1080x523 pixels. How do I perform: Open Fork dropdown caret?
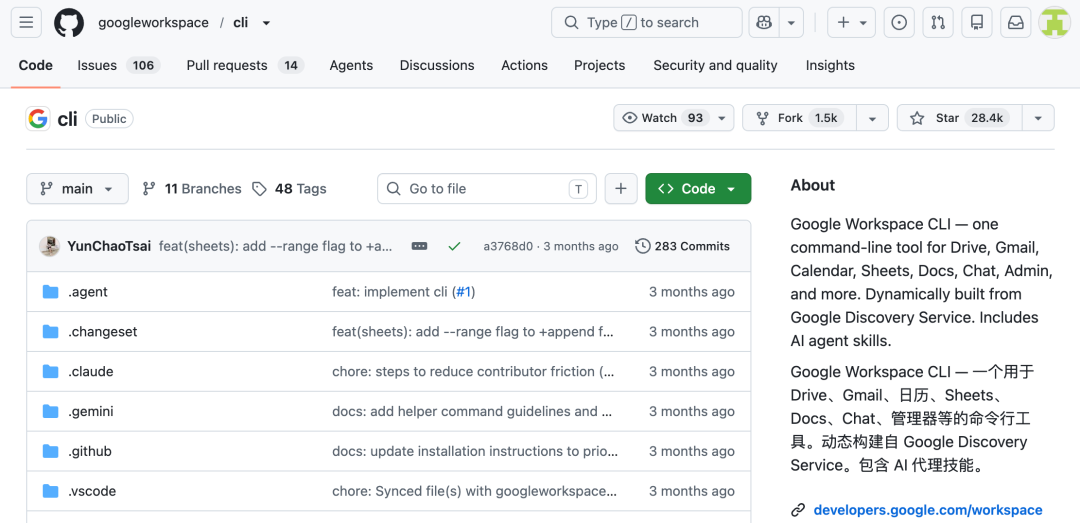(x=873, y=118)
